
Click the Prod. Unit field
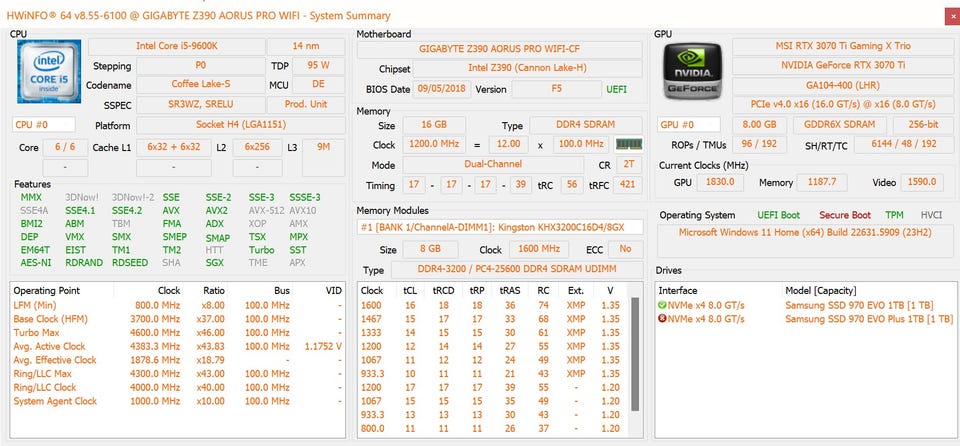click(x=306, y=104)
